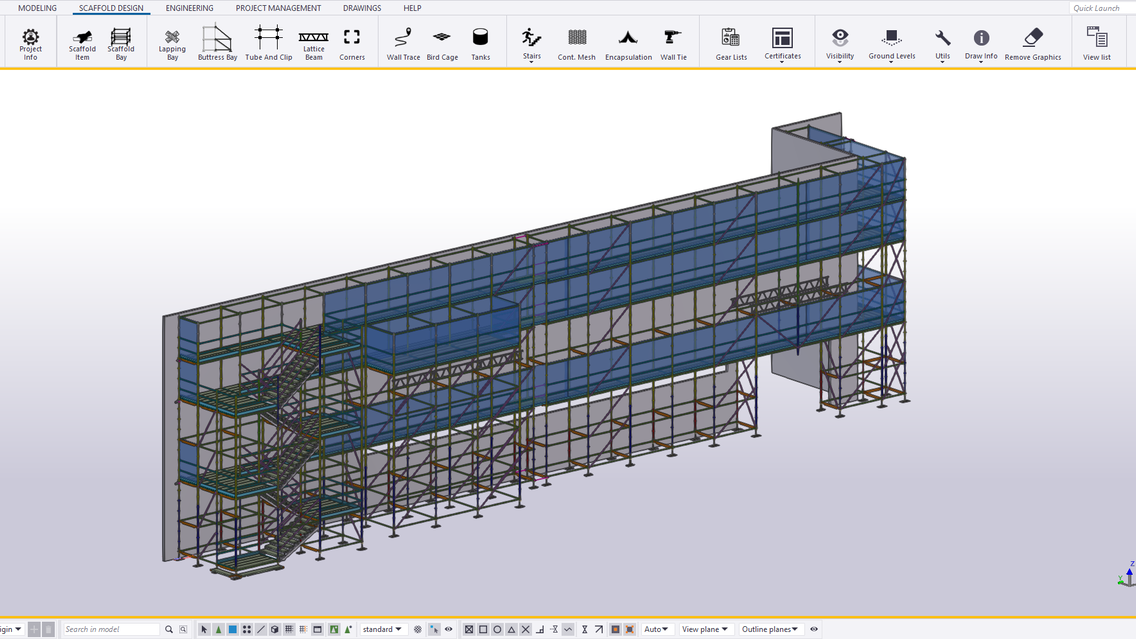
Task: Select the Scaffold Bay tool
Action: point(120,42)
